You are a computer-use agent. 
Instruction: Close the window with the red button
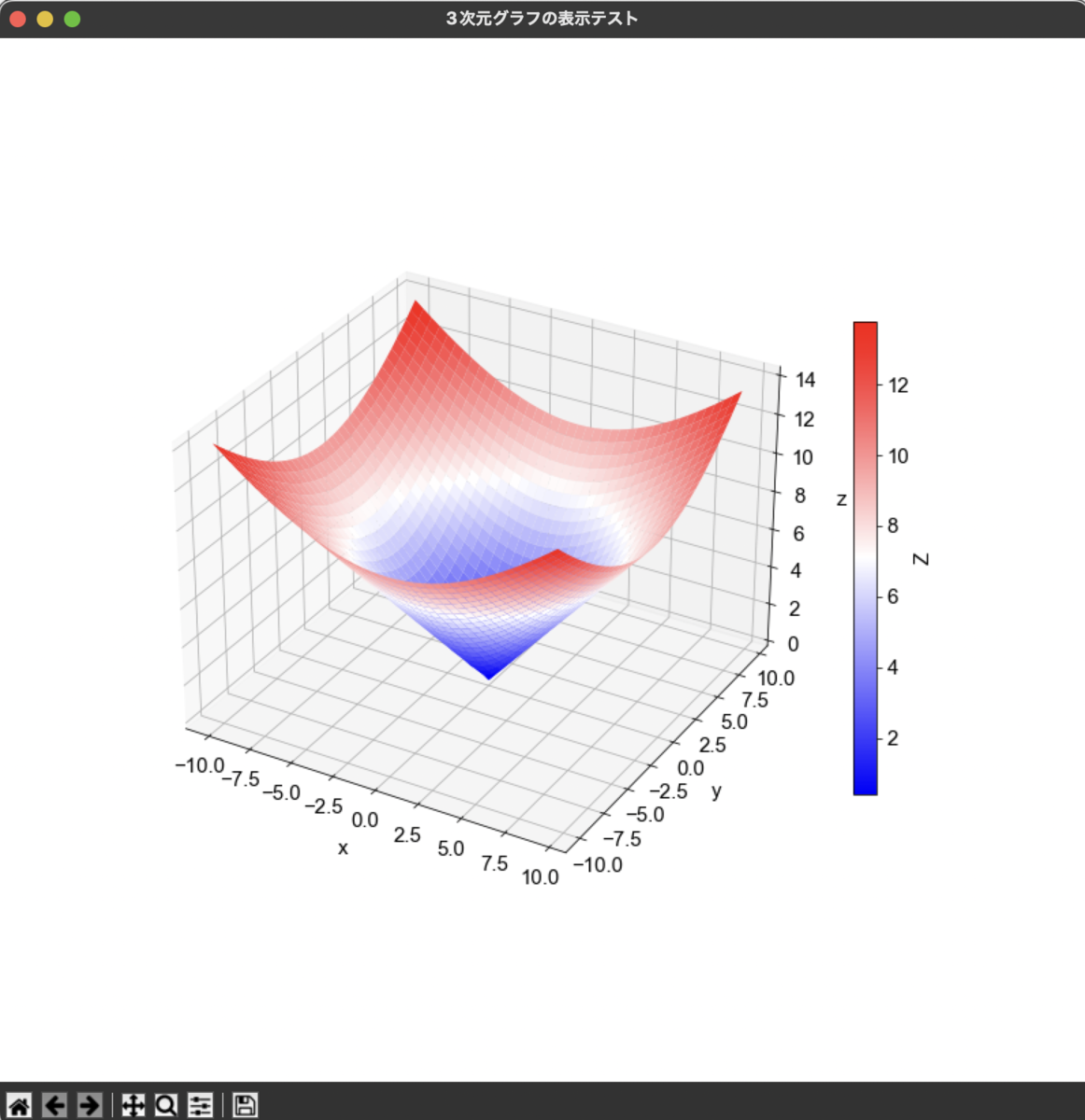point(18,19)
